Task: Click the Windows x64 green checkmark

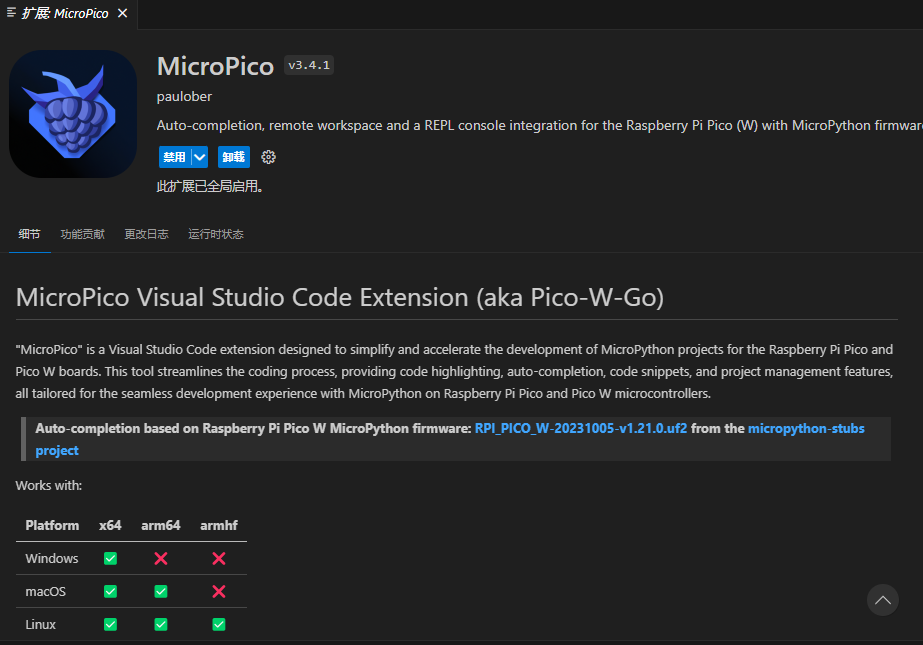Action: click(110, 558)
